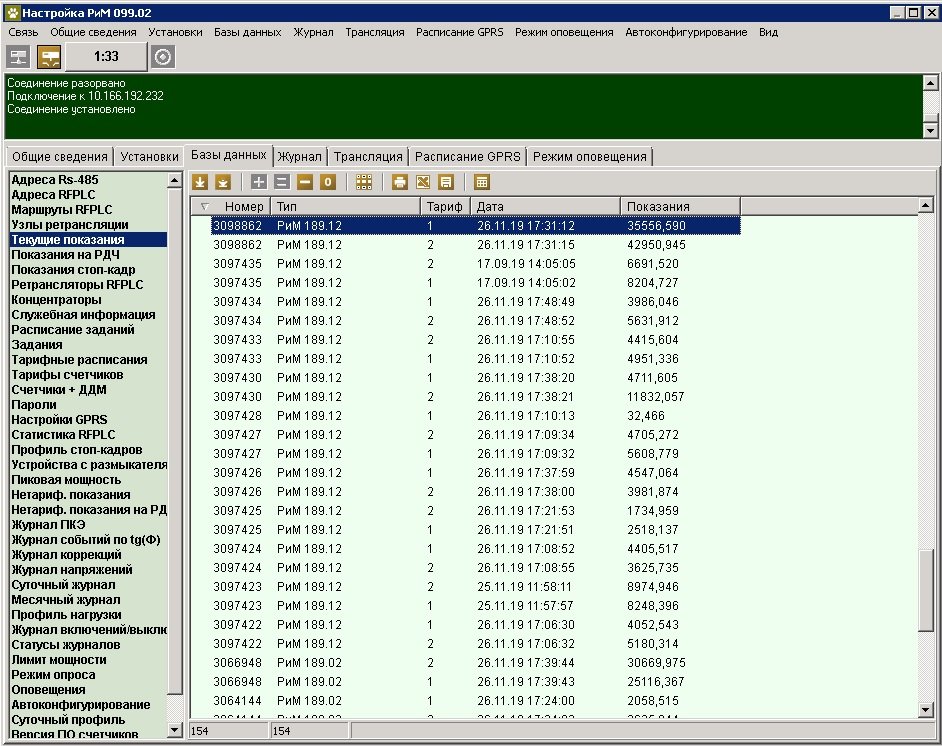Click the Дата column header

pos(545,207)
